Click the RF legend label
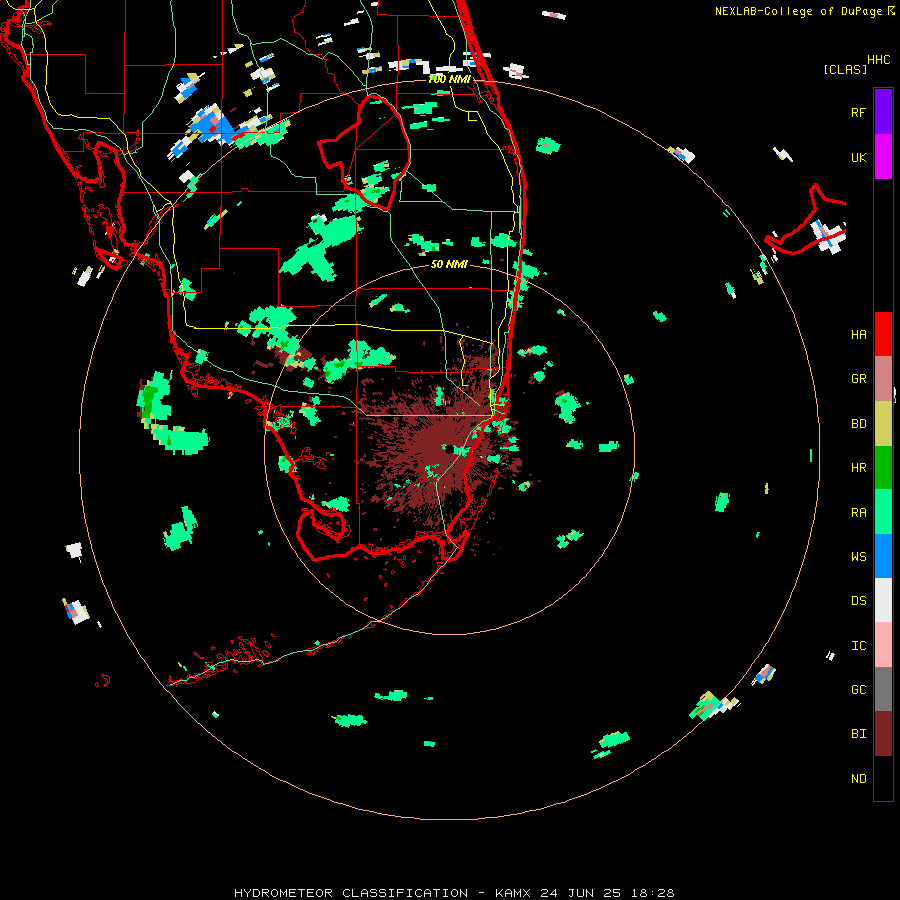Screen dimensions: 900x900 click(858, 112)
